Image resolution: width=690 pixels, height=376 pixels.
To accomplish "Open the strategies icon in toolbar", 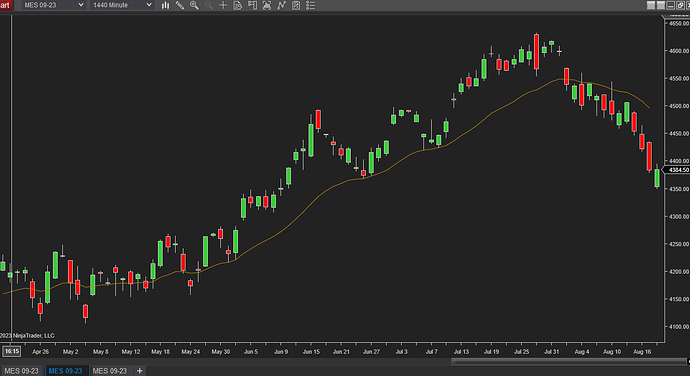I will [281, 5].
